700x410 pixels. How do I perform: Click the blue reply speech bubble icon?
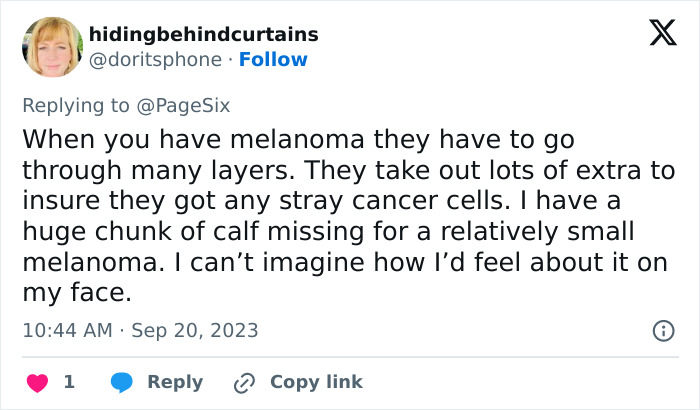coord(122,382)
